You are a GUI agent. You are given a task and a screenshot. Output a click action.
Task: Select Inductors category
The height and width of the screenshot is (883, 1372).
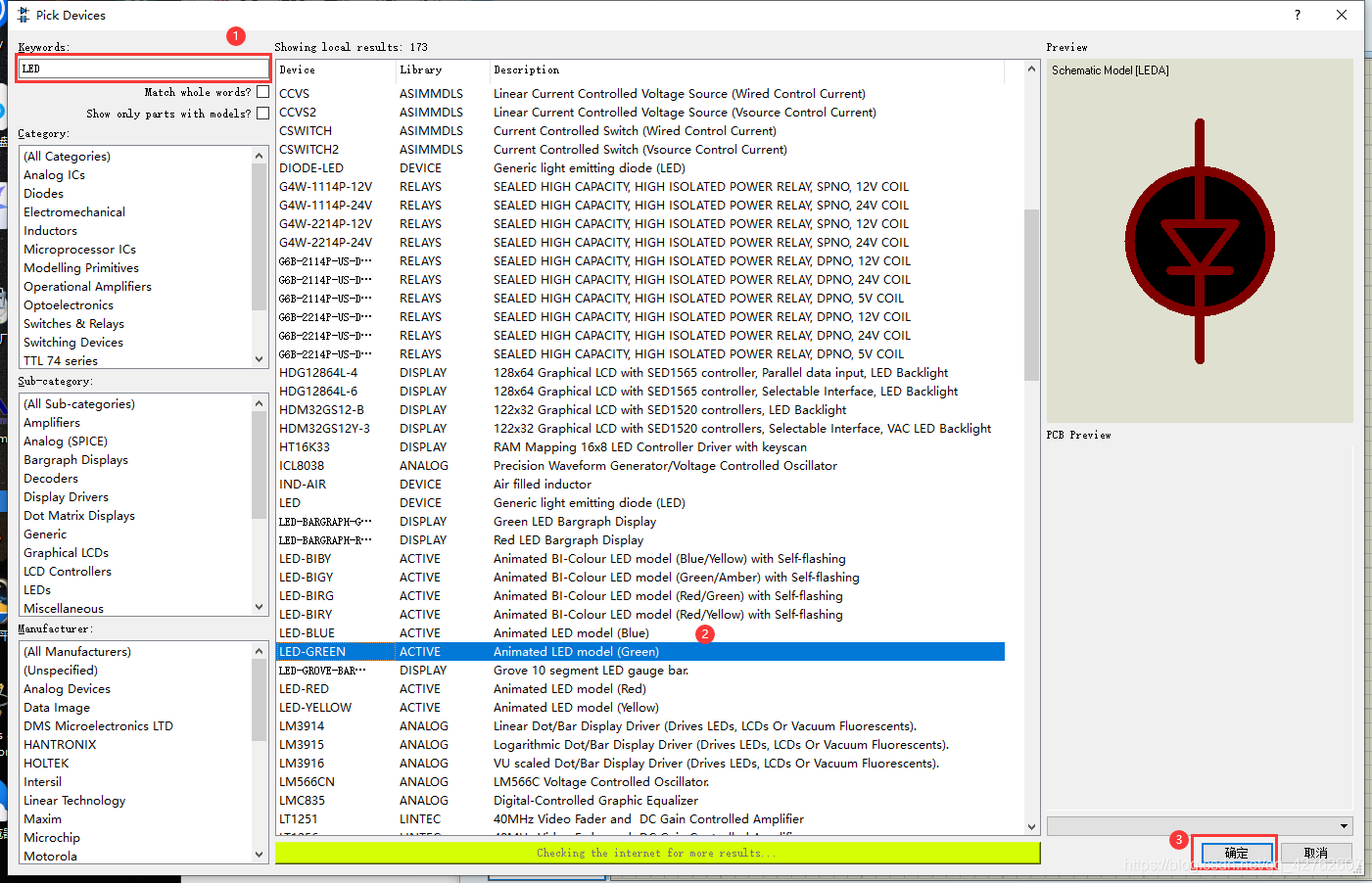[x=50, y=231]
